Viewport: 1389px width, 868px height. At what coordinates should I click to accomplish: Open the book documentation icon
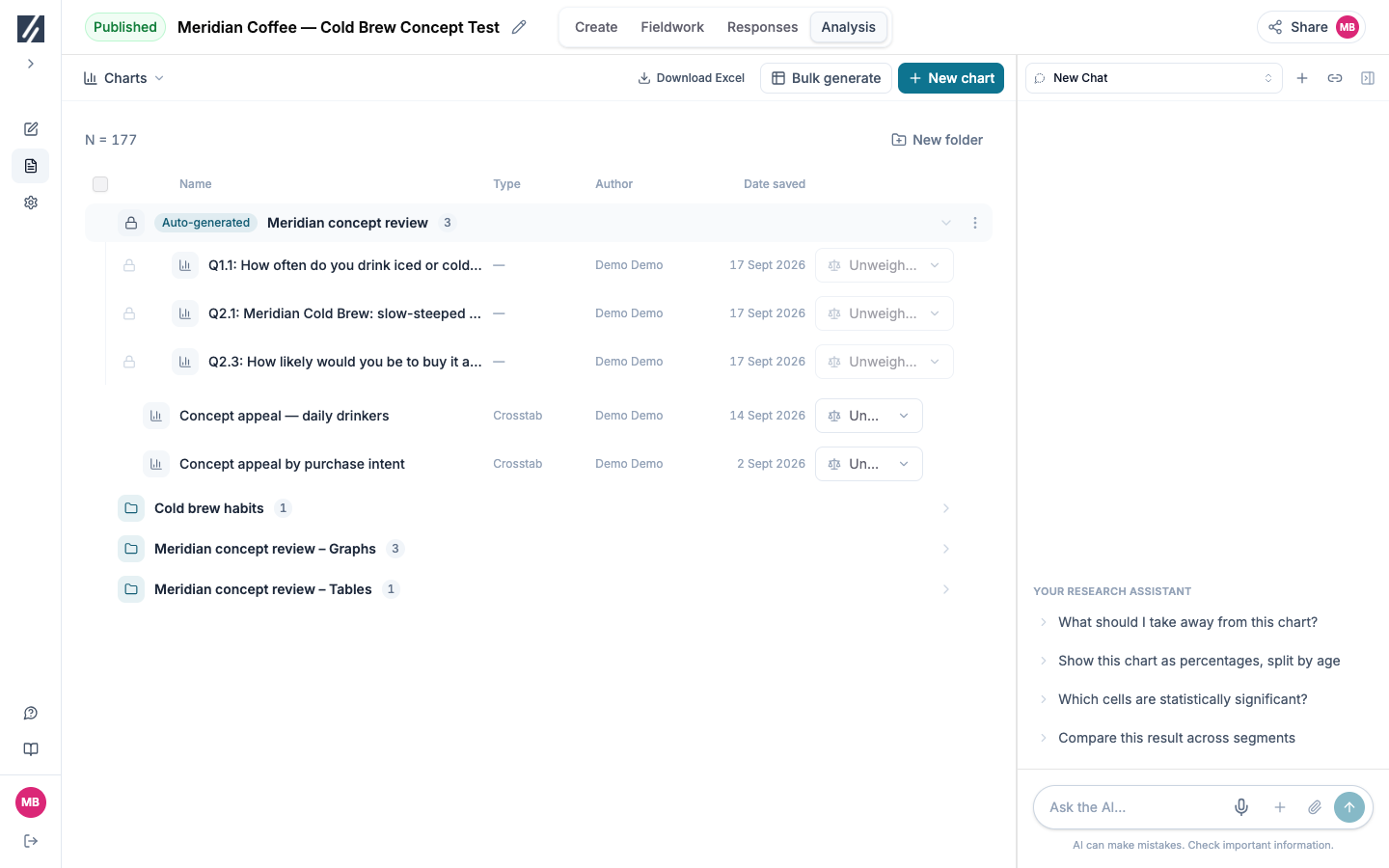pos(31,749)
